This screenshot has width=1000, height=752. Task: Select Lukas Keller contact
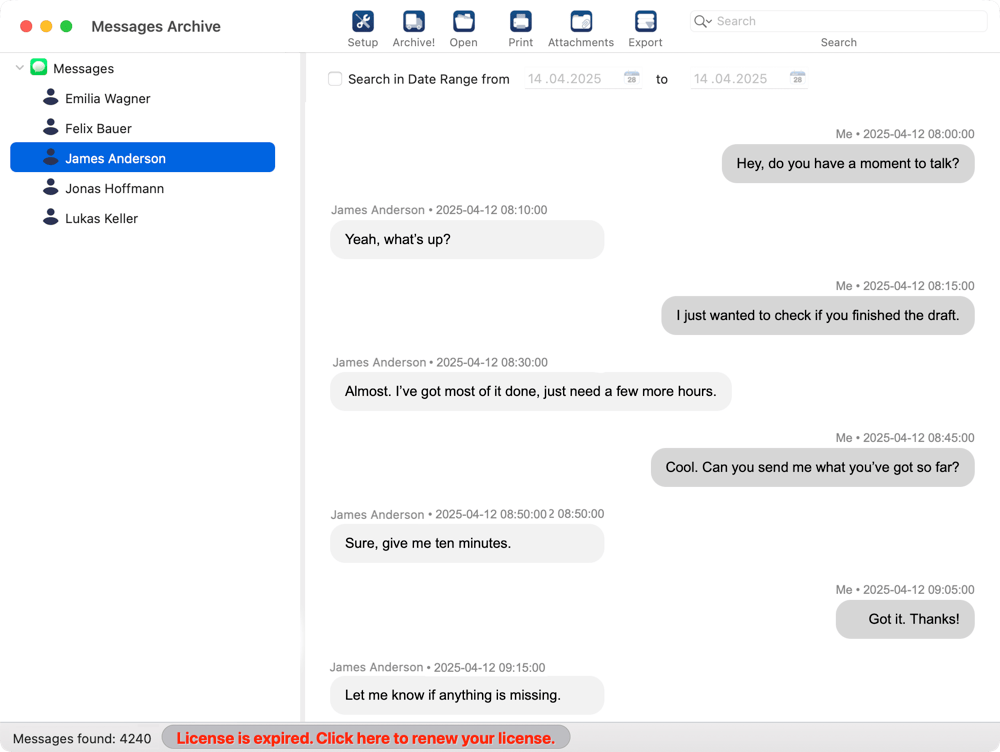click(101, 219)
